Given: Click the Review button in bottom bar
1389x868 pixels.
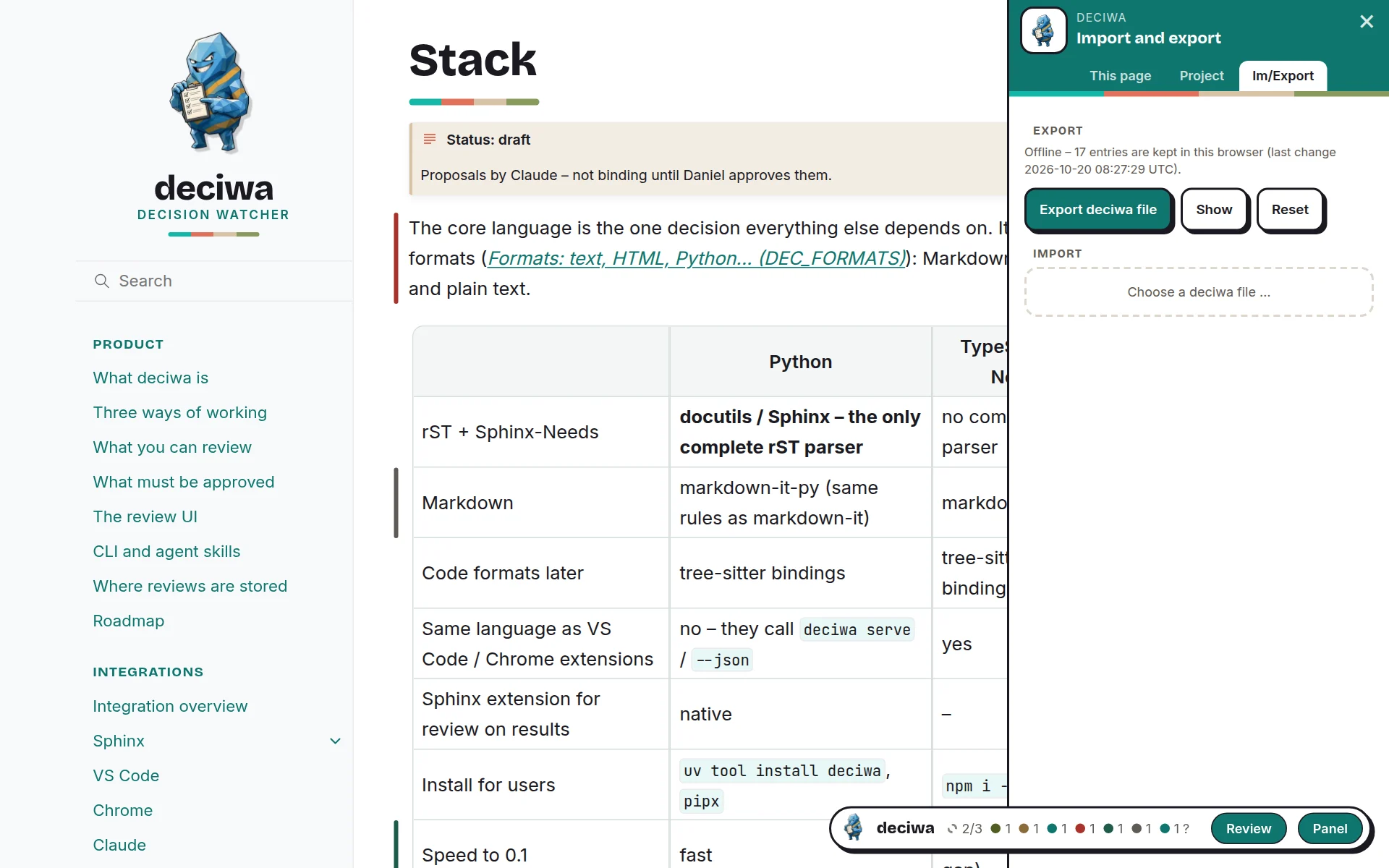Looking at the screenshot, I should 1248,829.
